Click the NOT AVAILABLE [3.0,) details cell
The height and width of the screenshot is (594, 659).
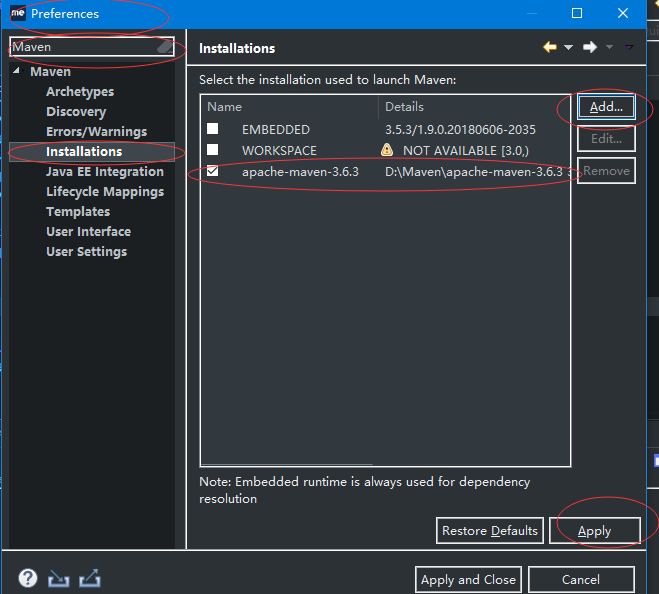tap(466, 150)
